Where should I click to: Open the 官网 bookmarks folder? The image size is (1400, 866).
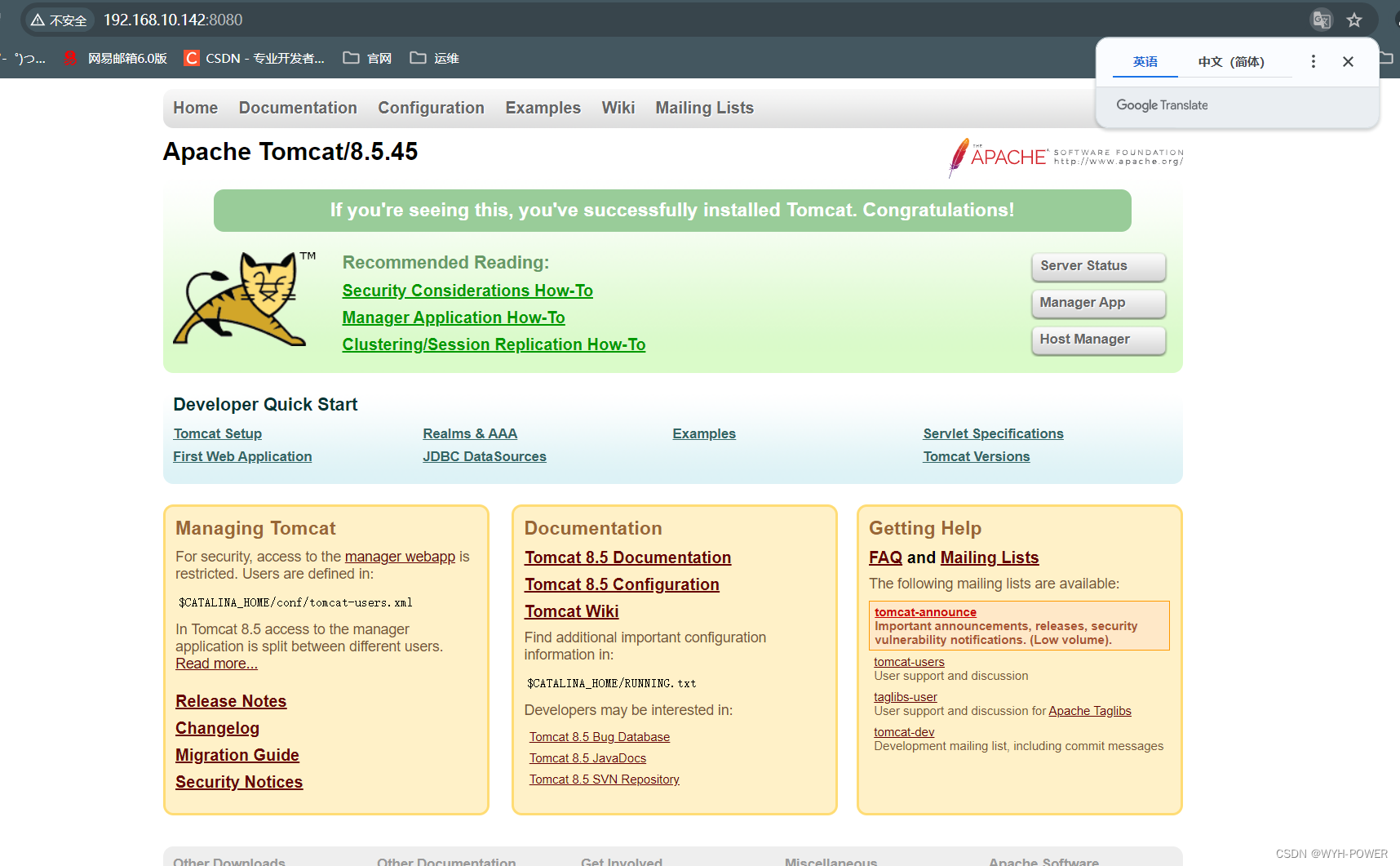coord(366,58)
